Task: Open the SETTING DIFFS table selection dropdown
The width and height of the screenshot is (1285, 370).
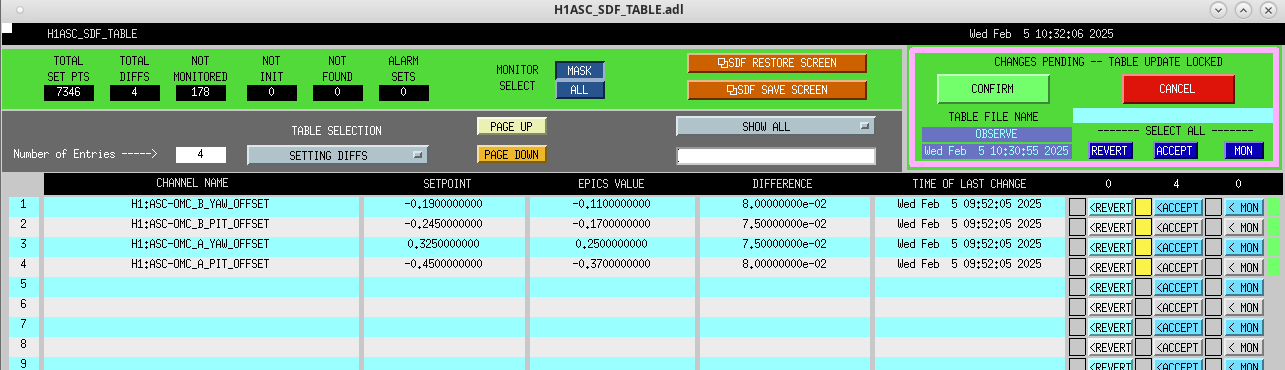Action: (338, 155)
